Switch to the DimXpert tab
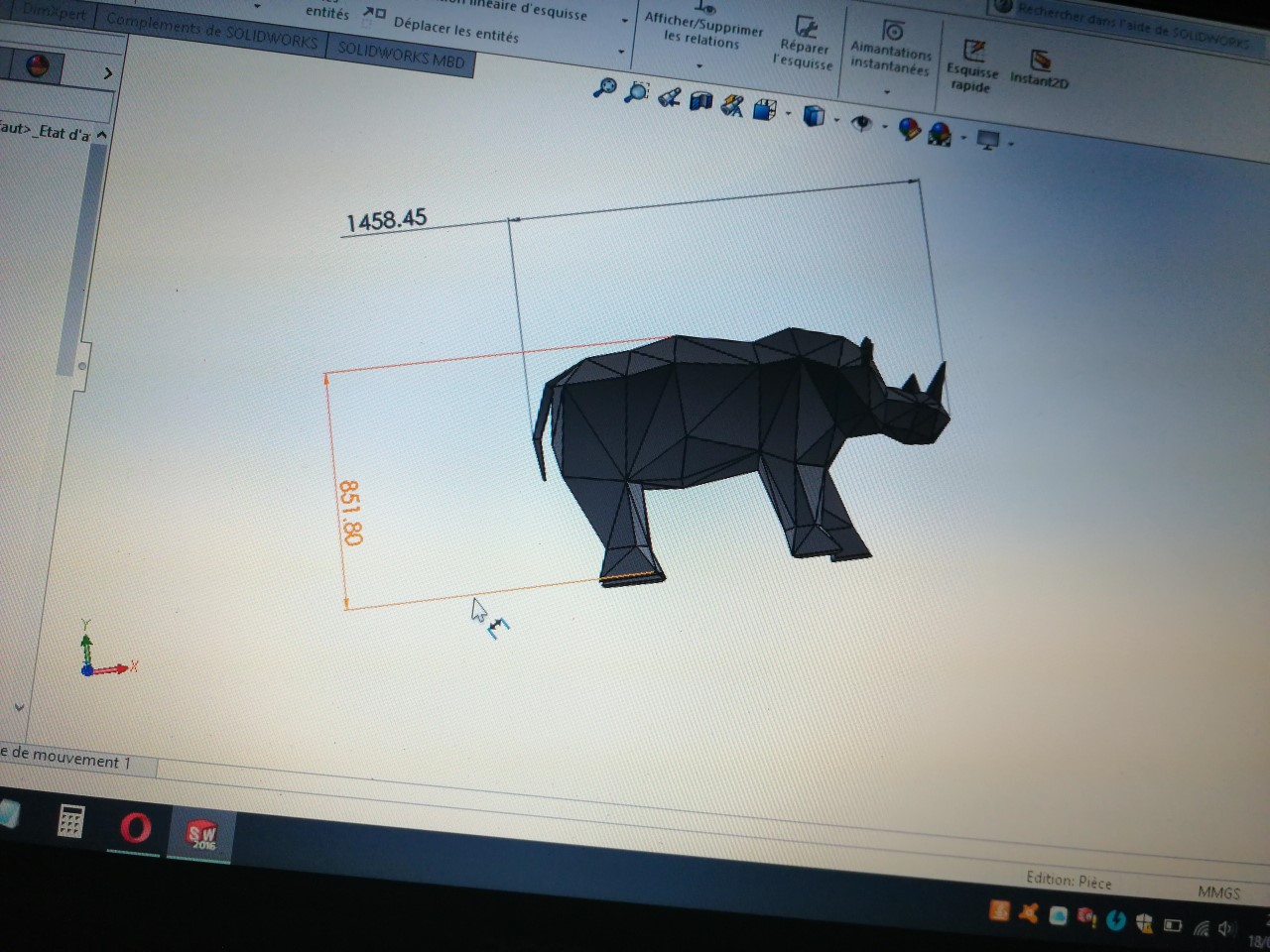The image size is (1270, 952). (55, 13)
